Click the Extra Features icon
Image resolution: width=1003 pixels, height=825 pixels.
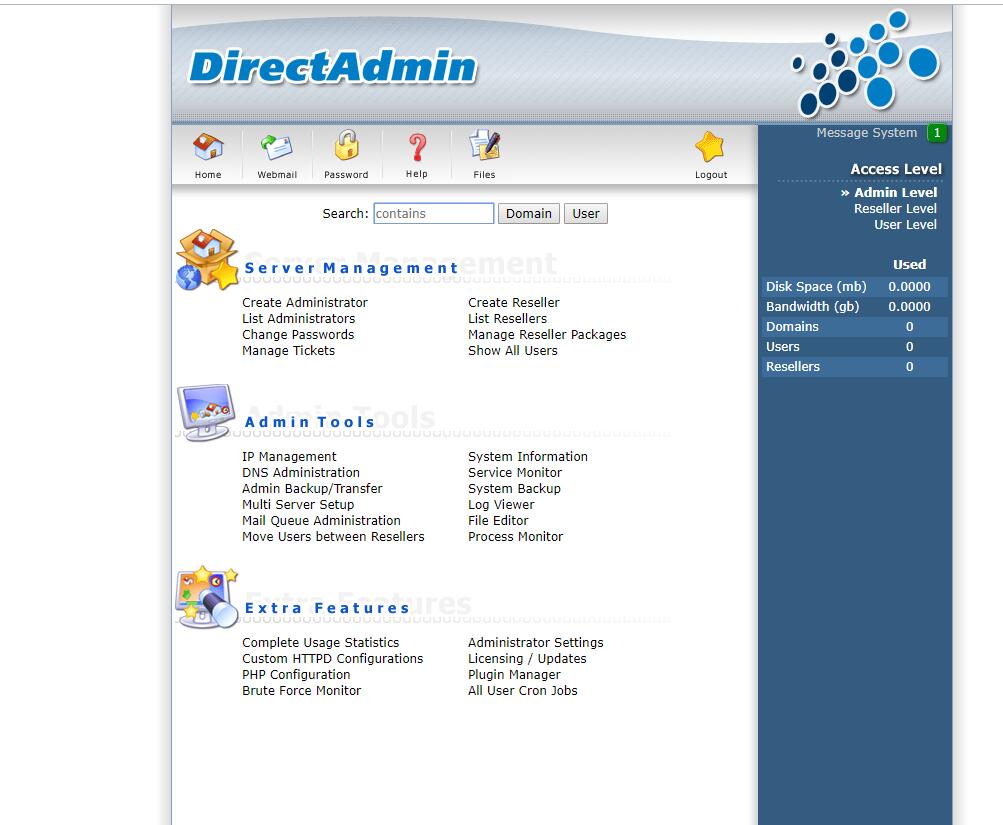tap(206, 597)
